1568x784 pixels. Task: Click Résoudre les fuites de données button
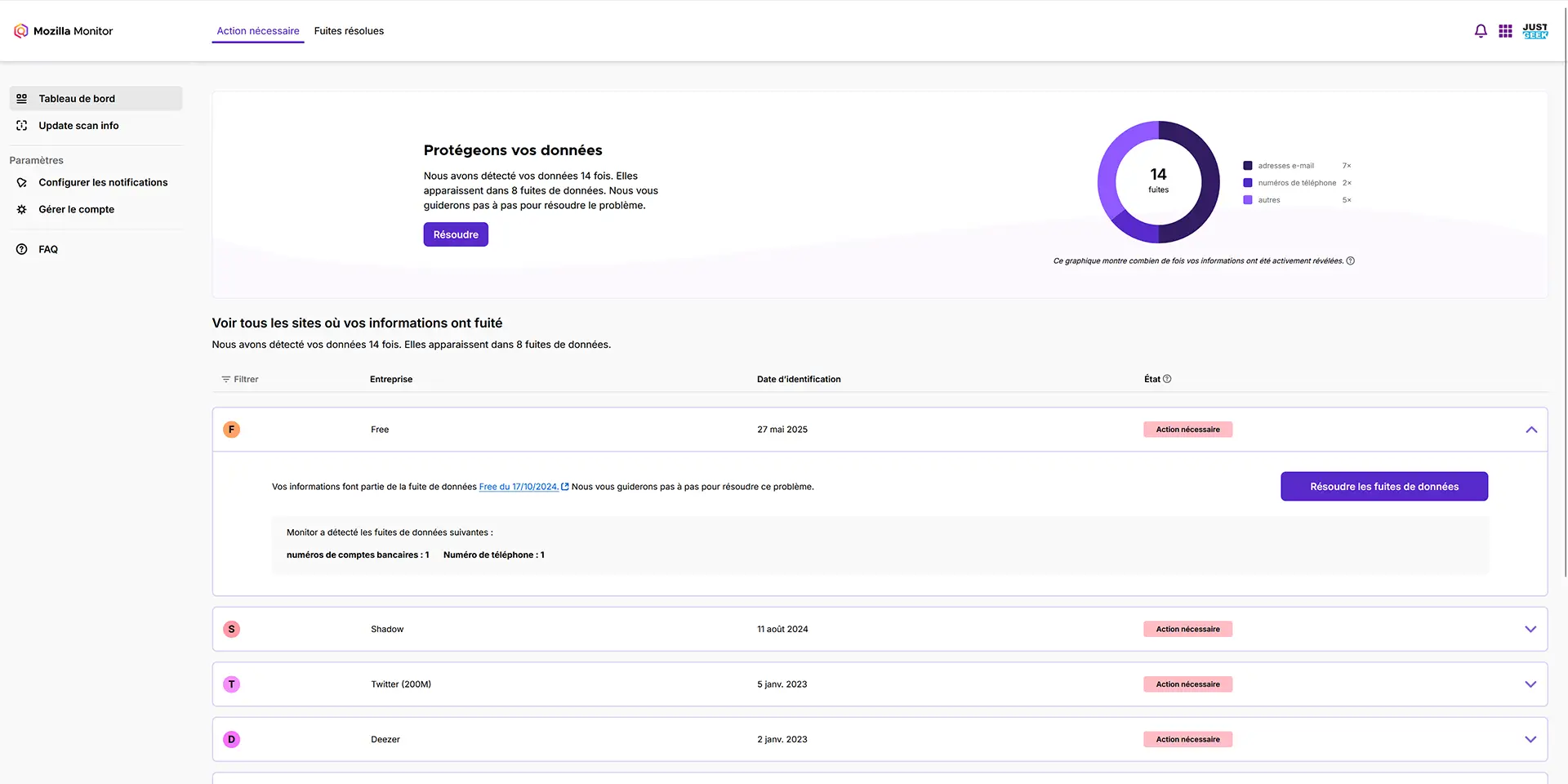pos(1384,487)
